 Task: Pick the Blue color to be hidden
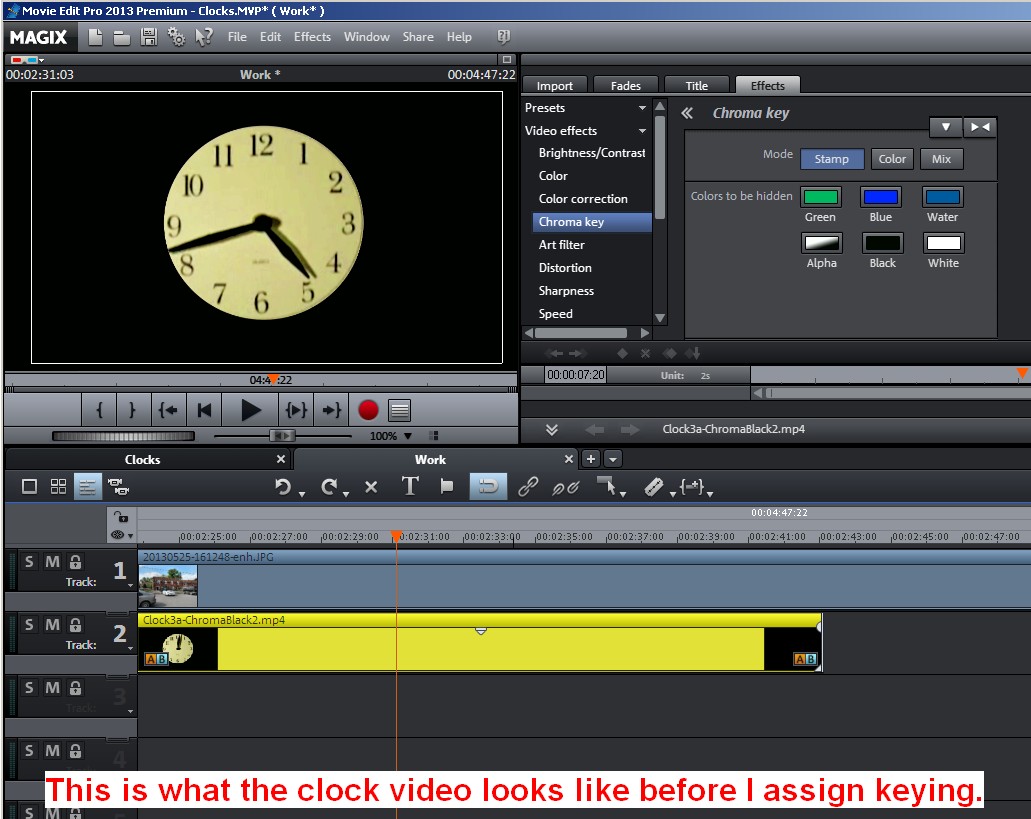pyautogui.click(x=881, y=197)
